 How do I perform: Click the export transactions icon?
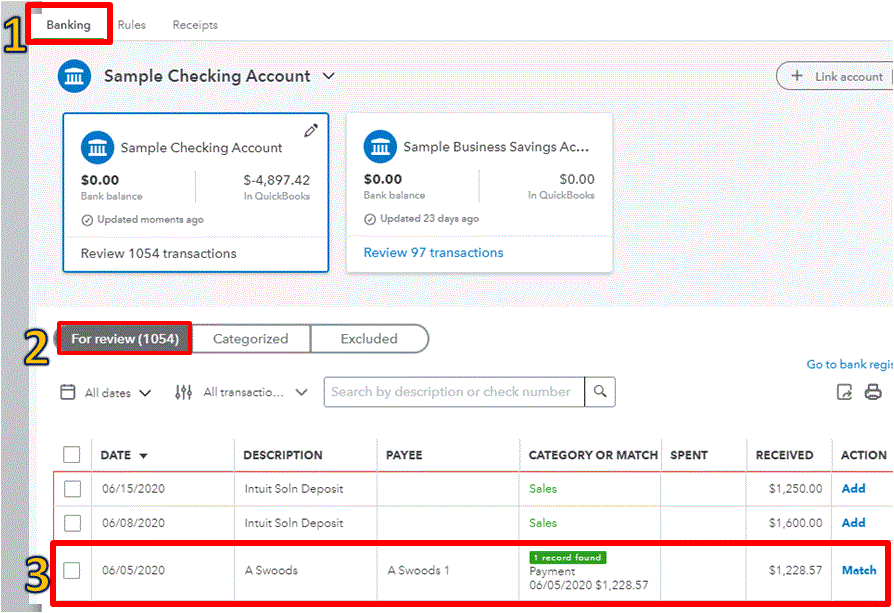tap(844, 392)
